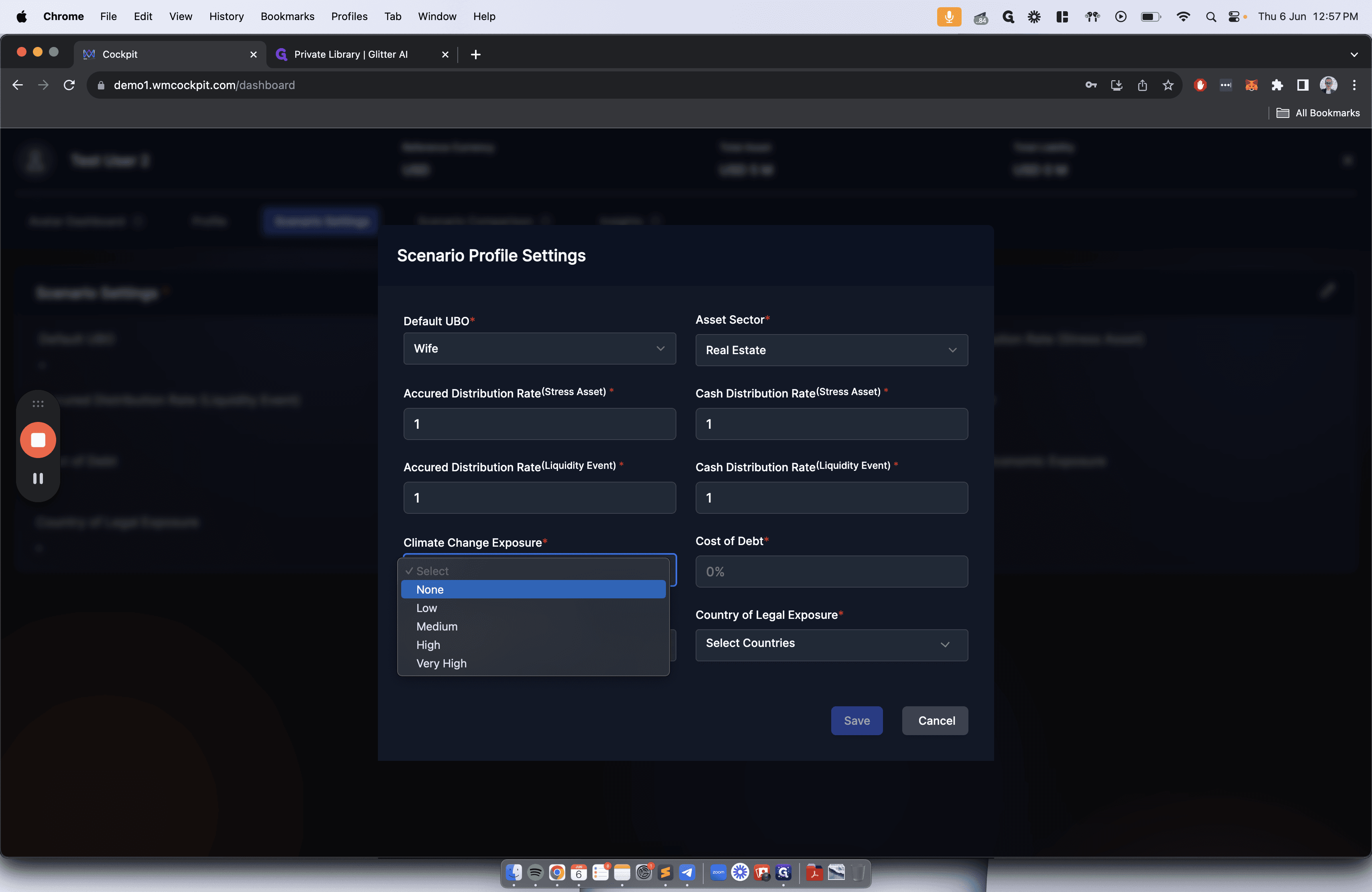Screen dimensions: 1372x892
Task: Click the Accrued Distribution Rate Stress Asset field
Action: [x=540, y=424]
